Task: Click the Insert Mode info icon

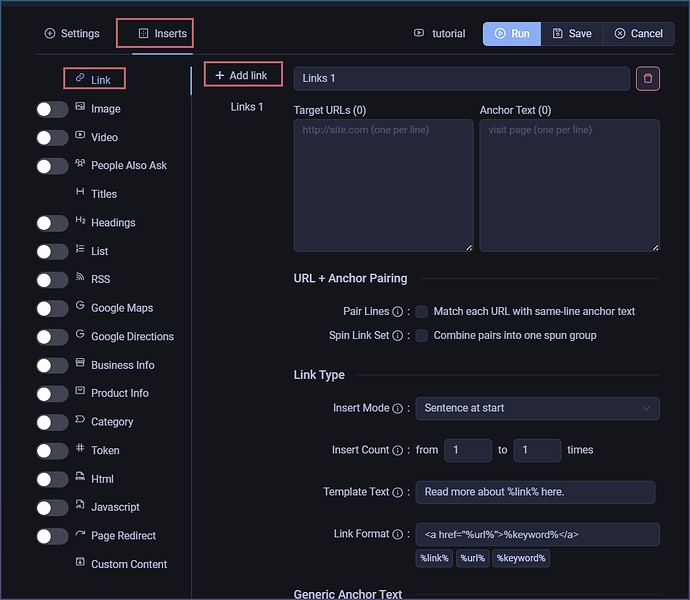Action: coord(397,409)
